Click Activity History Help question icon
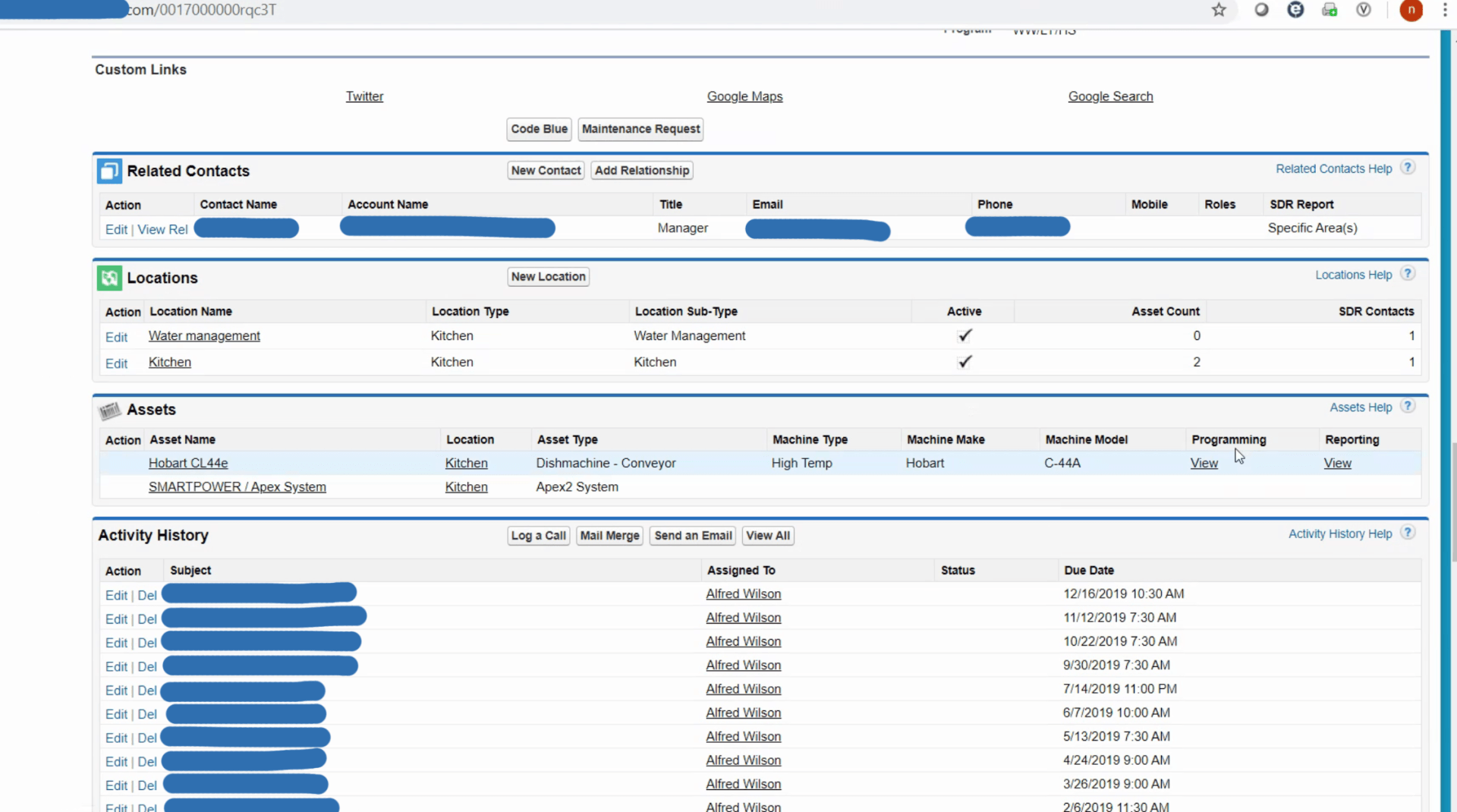This screenshot has width=1457, height=812. [1408, 533]
